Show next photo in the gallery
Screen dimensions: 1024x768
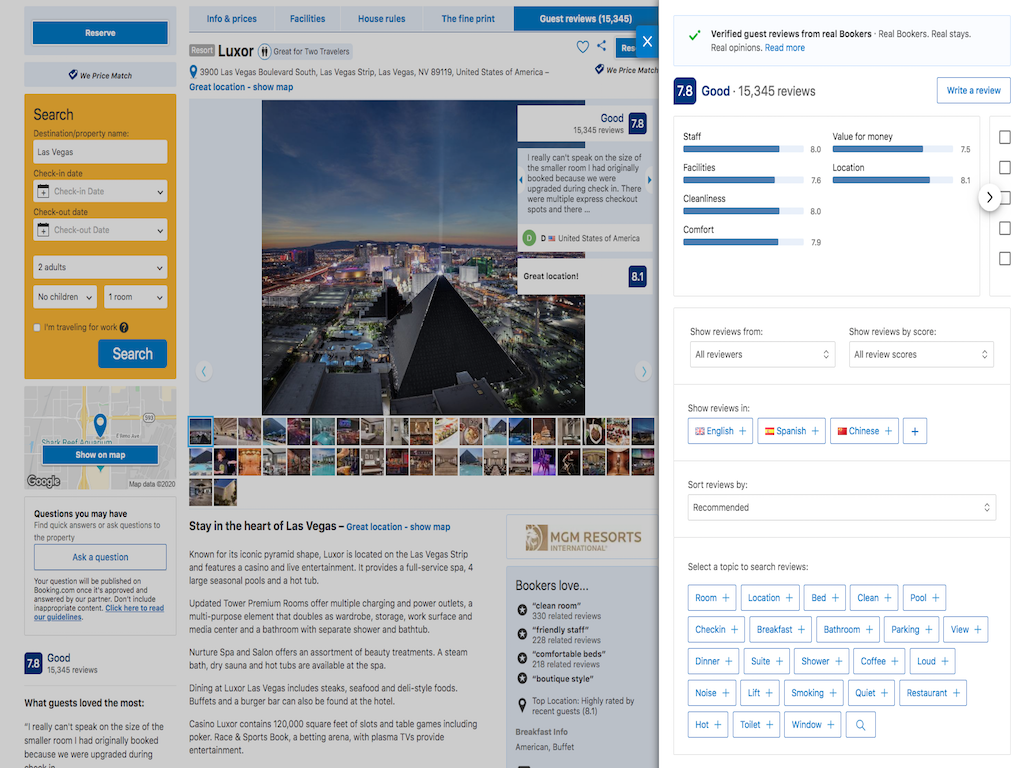(644, 372)
